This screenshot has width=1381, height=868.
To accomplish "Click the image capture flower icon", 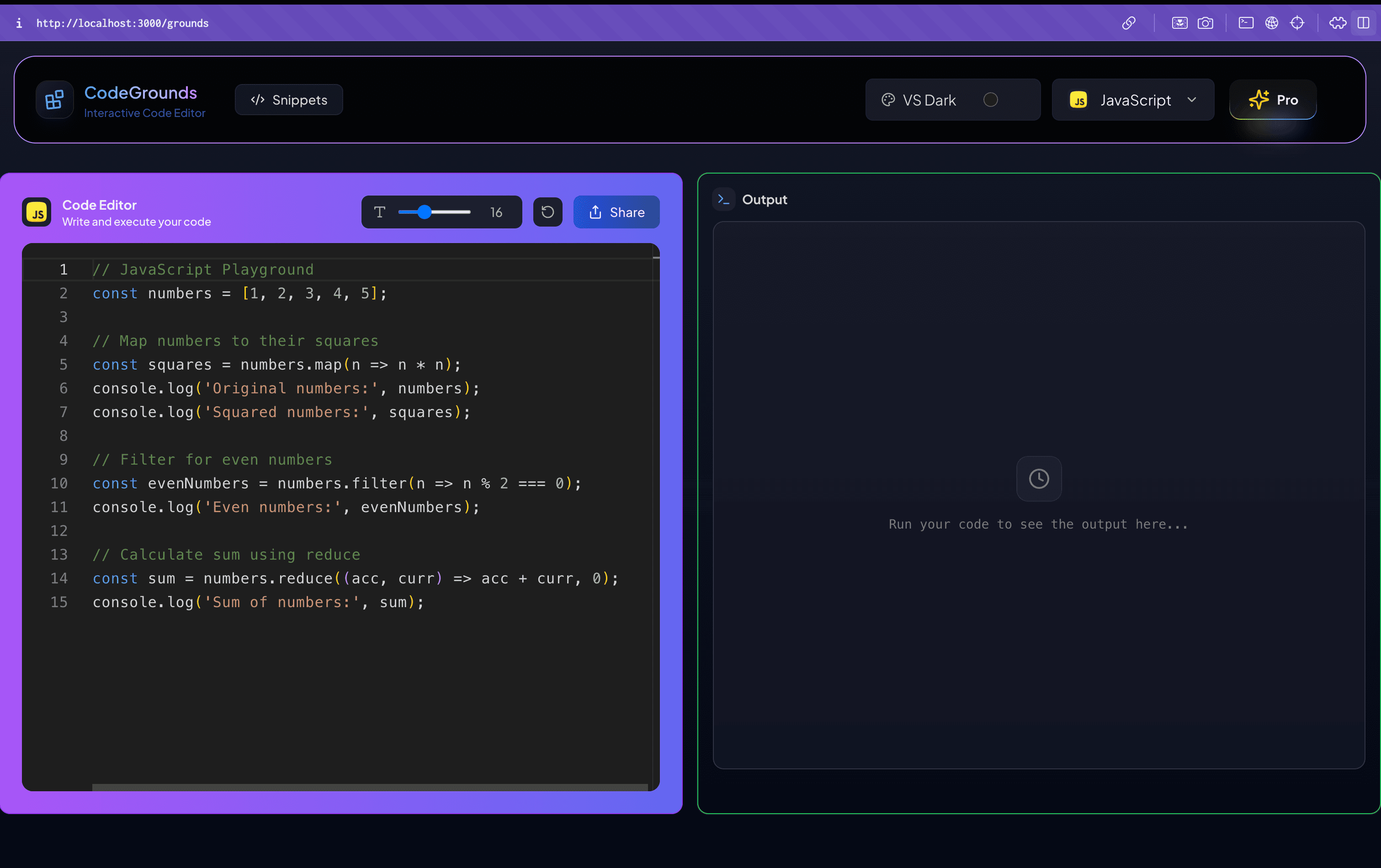I will (1179, 23).
